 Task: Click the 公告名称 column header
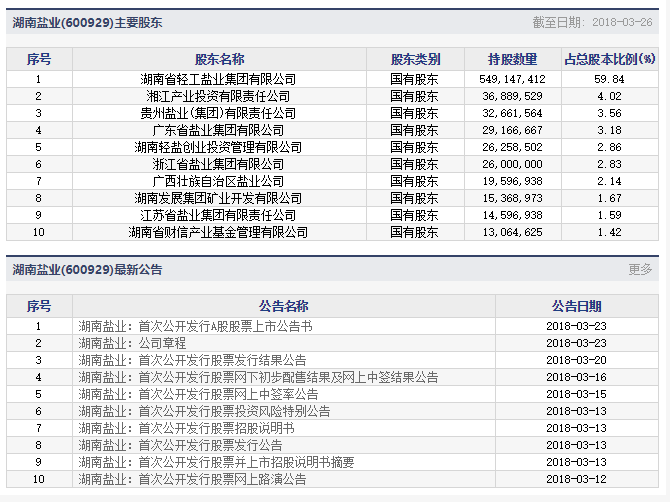click(283, 306)
